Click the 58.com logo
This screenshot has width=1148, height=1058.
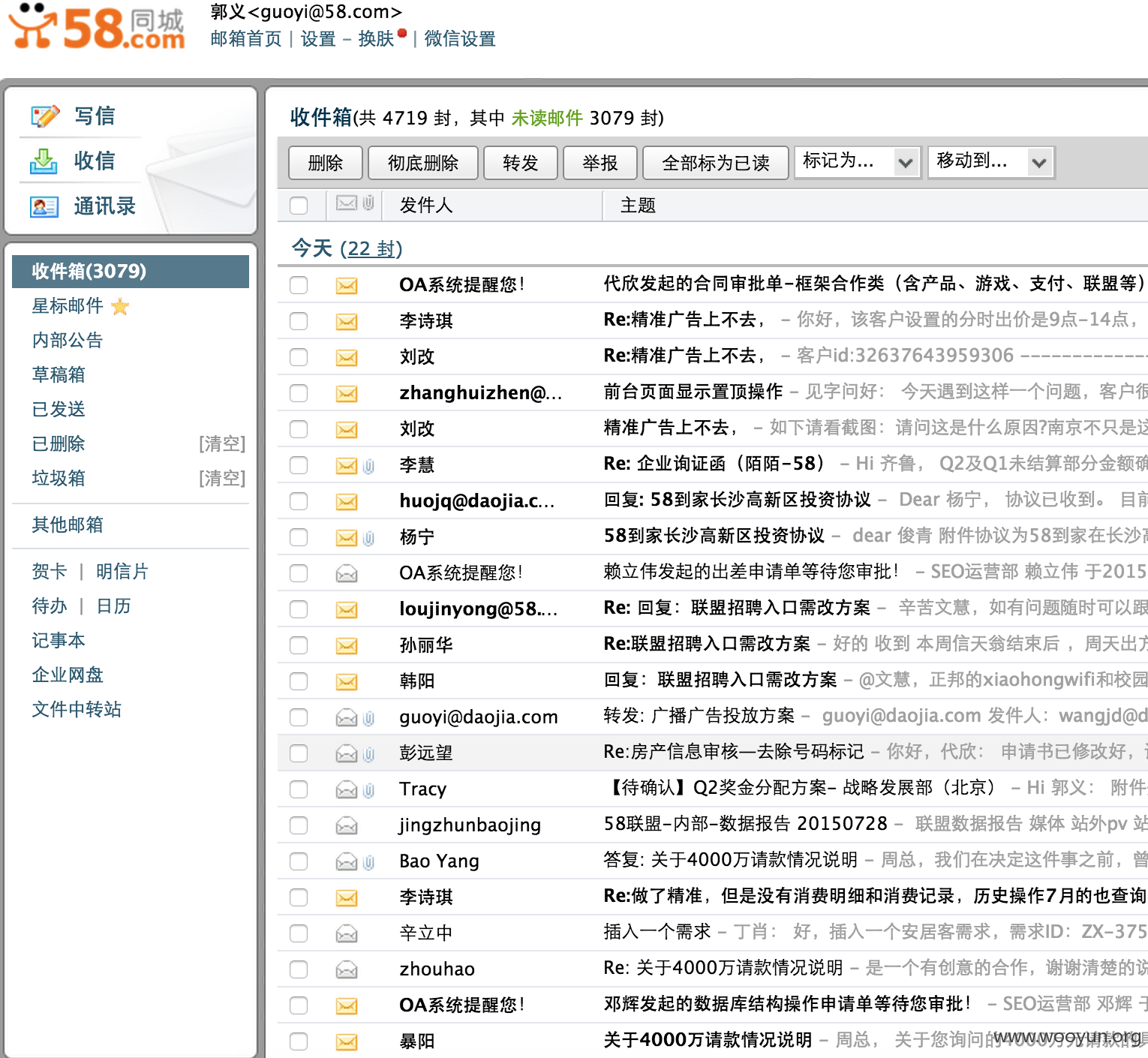point(96,27)
